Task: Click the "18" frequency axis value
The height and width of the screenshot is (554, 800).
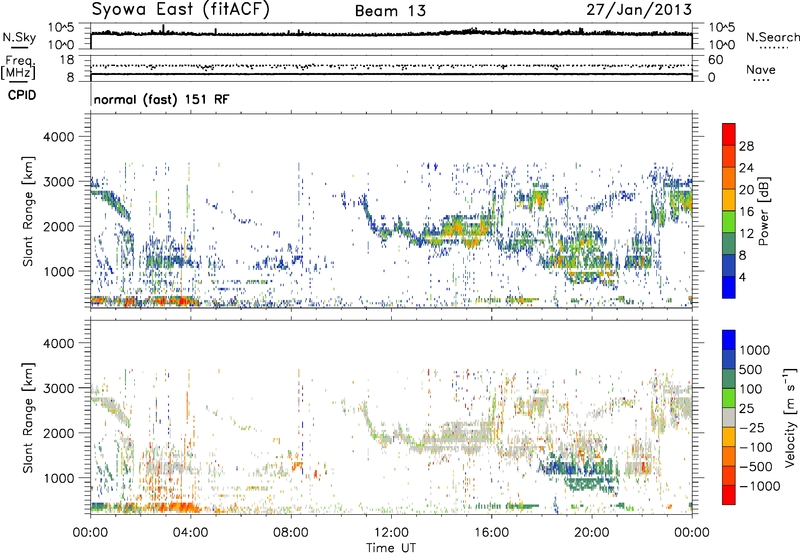Action: (x=67, y=60)
